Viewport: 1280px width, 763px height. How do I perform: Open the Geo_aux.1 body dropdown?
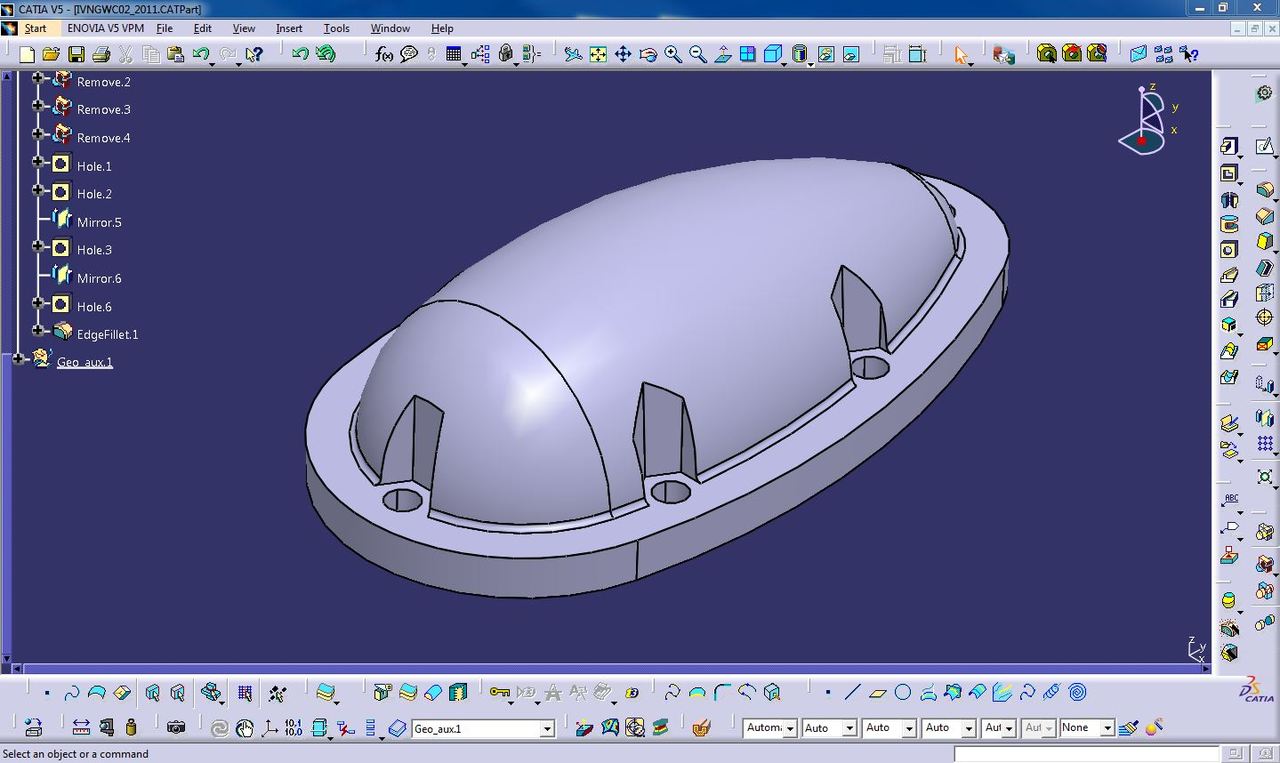[x=547, y=729]
